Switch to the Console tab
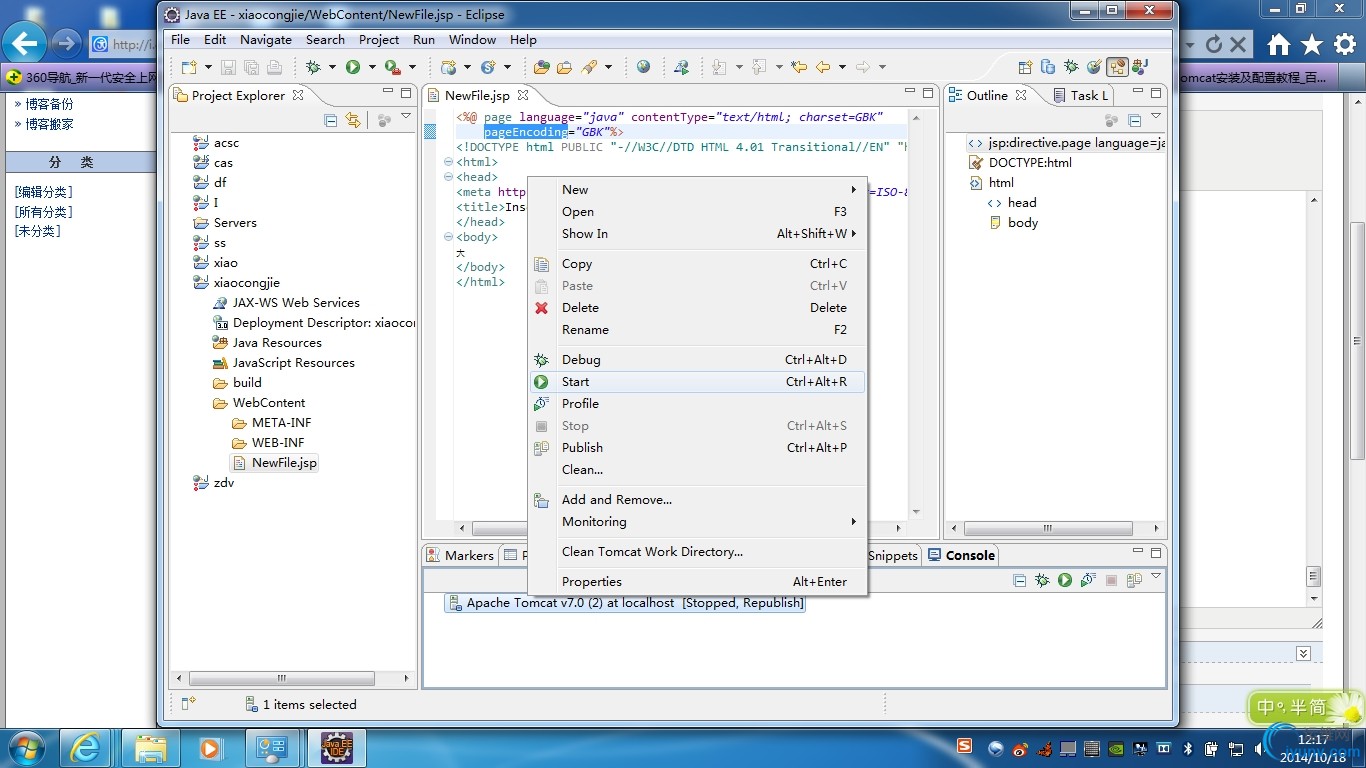The image size is (1366, 768). [961, 555]
